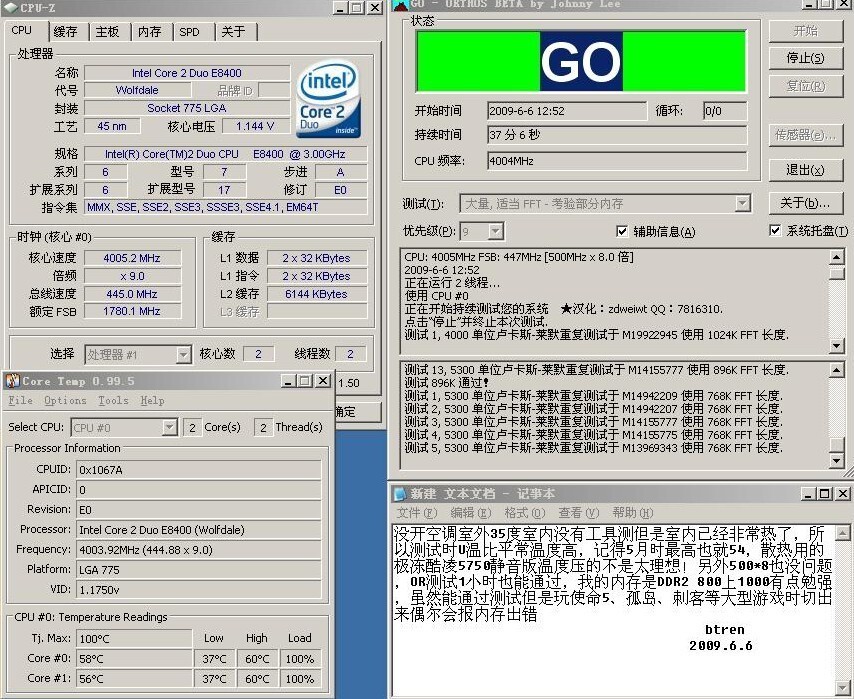Viewport: 854px width, 699px height.
Task: Open the 测试 type dropdown in ORTHOS
Action: click(x=742, y=204)
